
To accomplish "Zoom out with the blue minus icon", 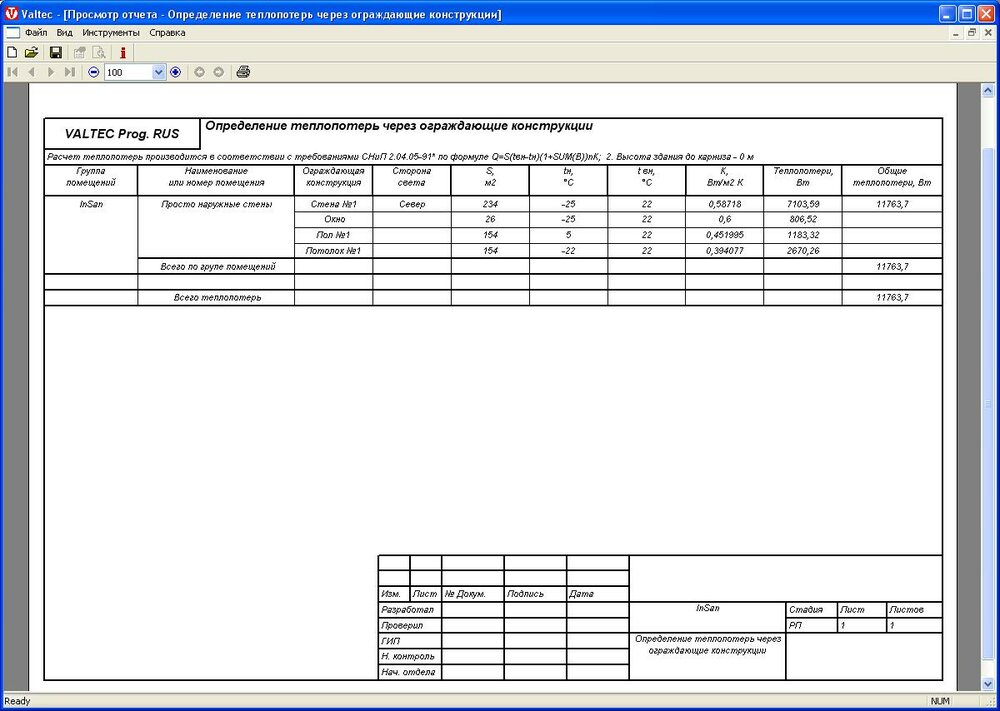I will click(94, 72).
